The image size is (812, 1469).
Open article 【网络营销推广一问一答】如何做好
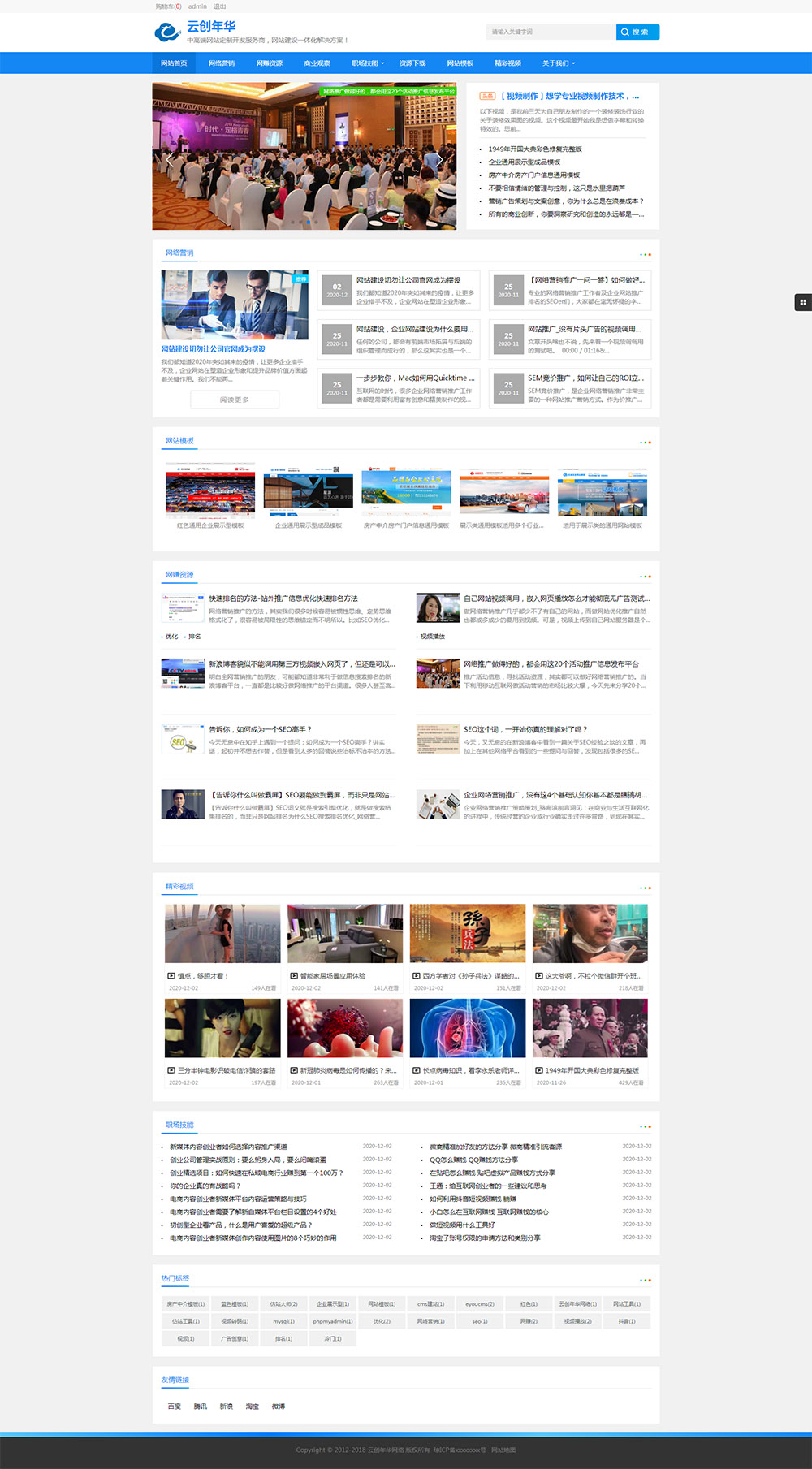pyautogui.click(x=586, y=280)
